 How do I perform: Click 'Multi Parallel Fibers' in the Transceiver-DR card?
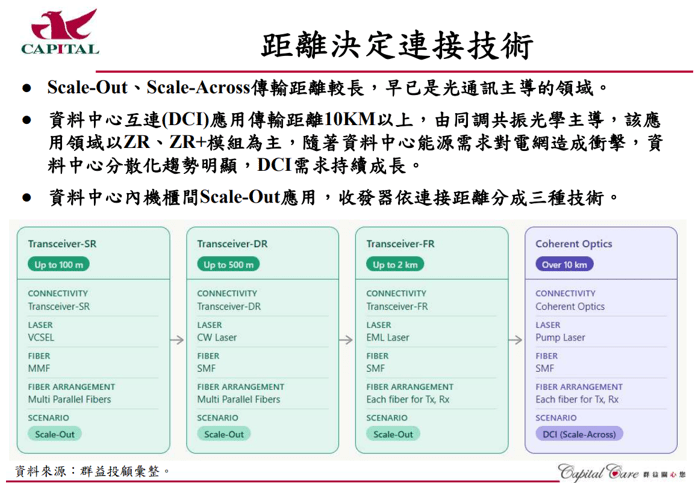239,399
